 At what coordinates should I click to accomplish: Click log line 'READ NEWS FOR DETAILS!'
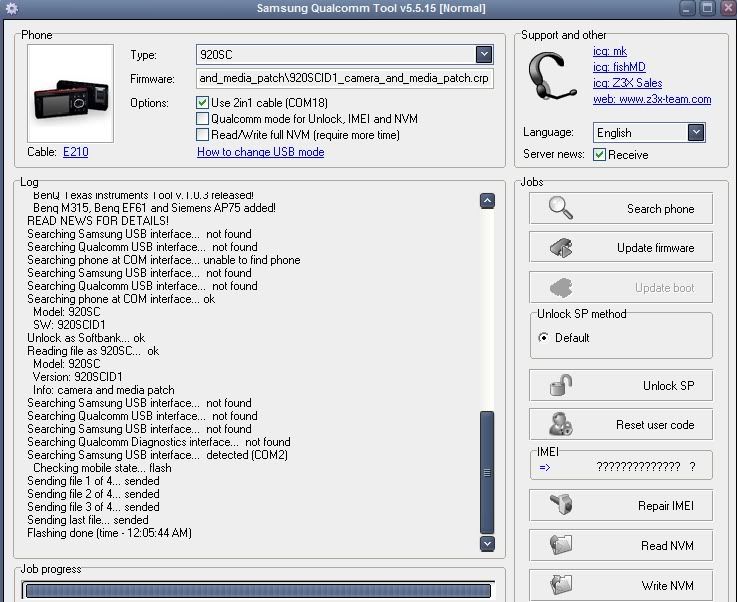(x=98, y=221)
